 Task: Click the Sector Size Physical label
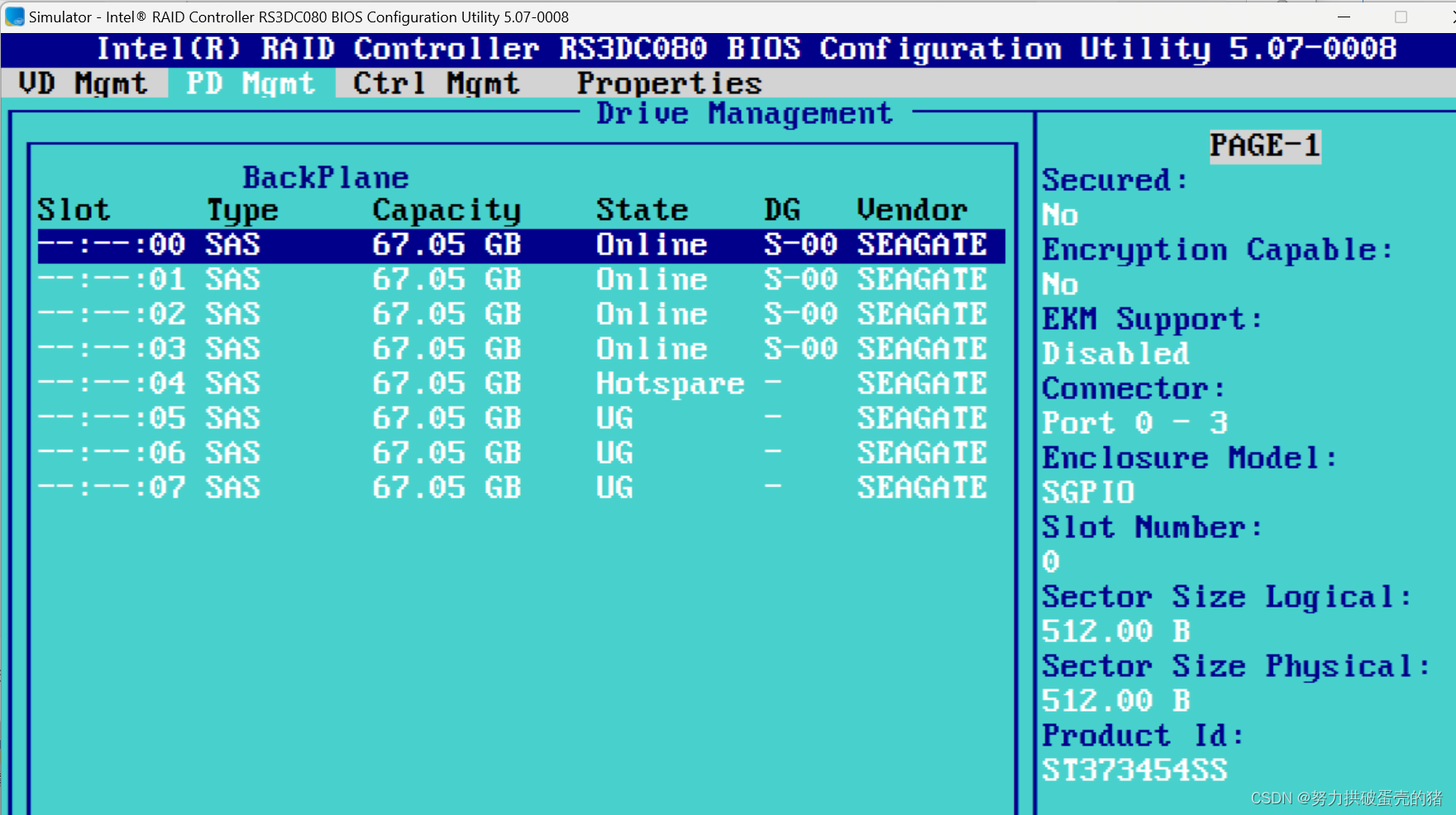pos(1235,666)
